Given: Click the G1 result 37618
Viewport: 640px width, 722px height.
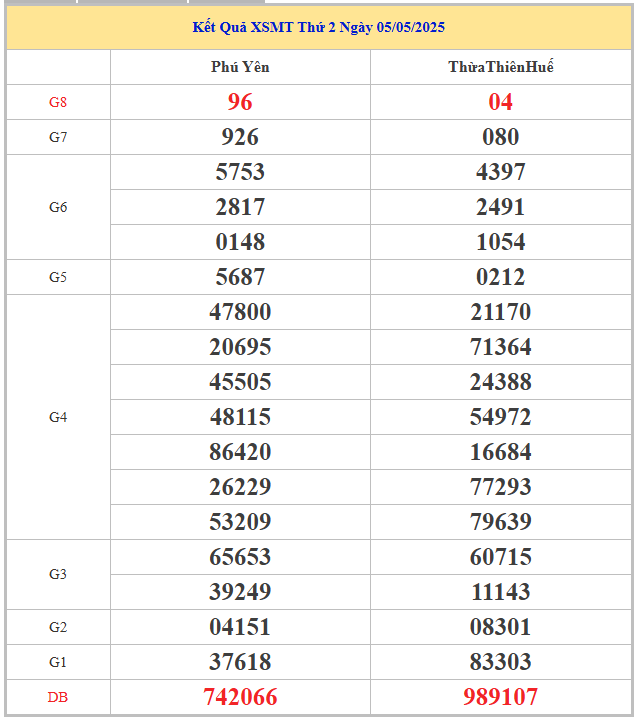Looking at the screenshot, I should (x=240, y=662).
